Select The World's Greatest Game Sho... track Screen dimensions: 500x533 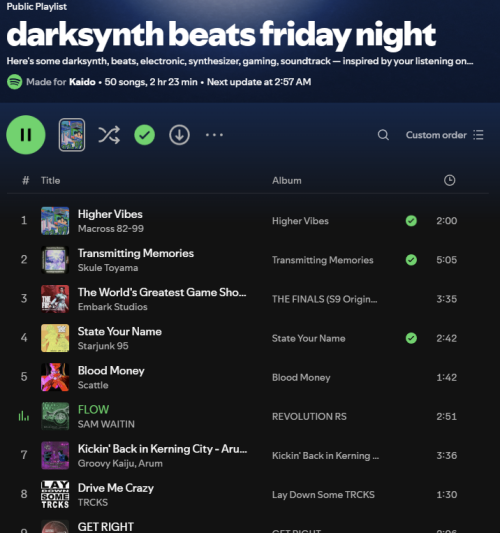(162, 292)
